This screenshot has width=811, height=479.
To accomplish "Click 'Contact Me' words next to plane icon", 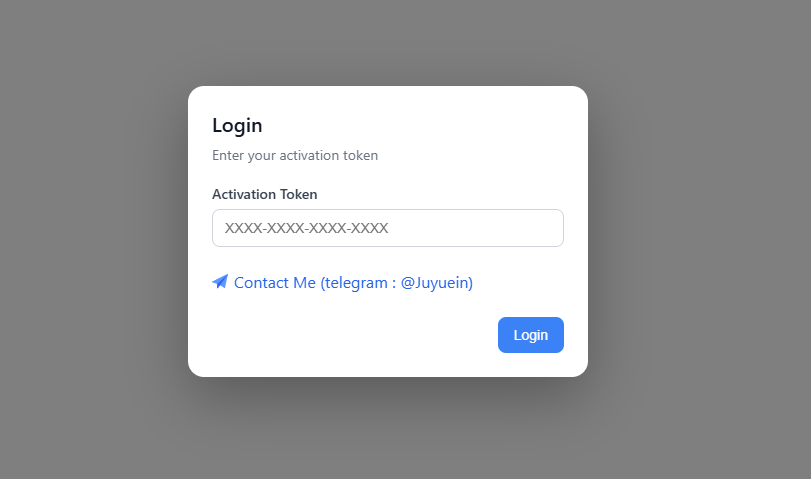I will [275, 282].
